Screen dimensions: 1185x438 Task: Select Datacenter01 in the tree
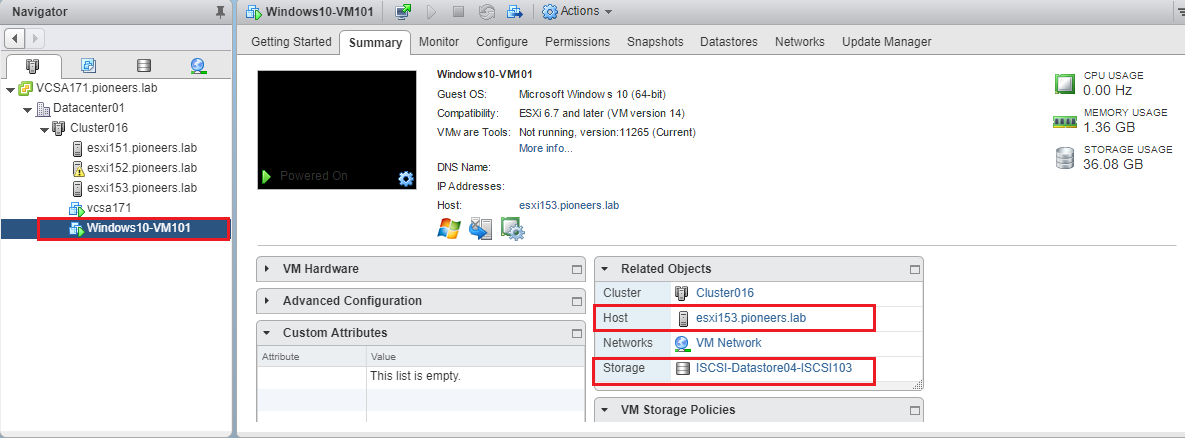point(88,109)
